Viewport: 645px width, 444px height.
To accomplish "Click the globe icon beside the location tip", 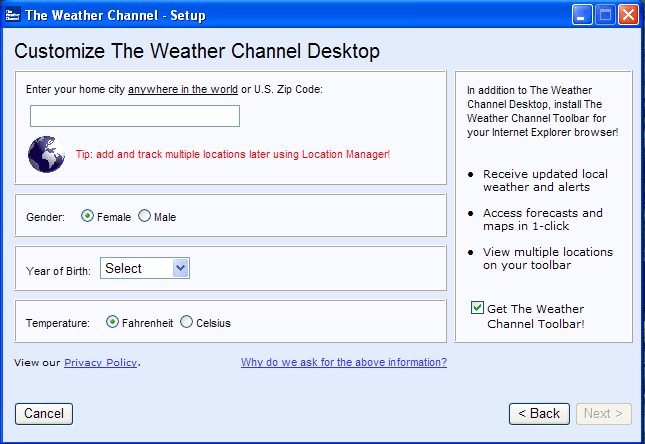I will click(46, 154).
